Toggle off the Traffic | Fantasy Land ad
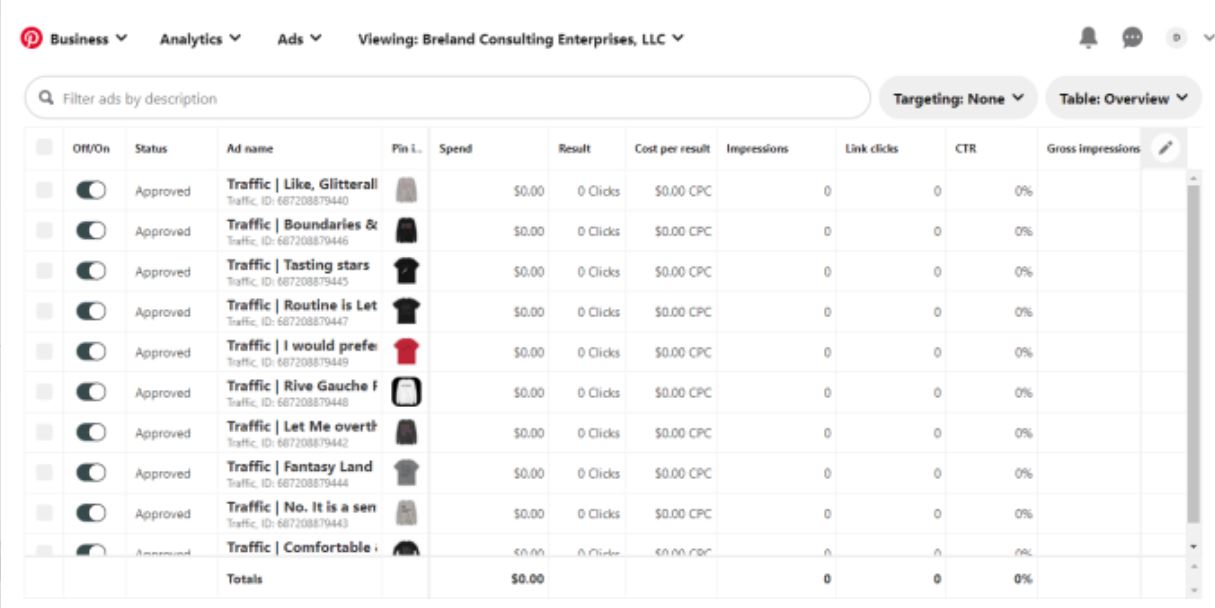The width and height of the screenshot is (1215, 608). (91, 473)
